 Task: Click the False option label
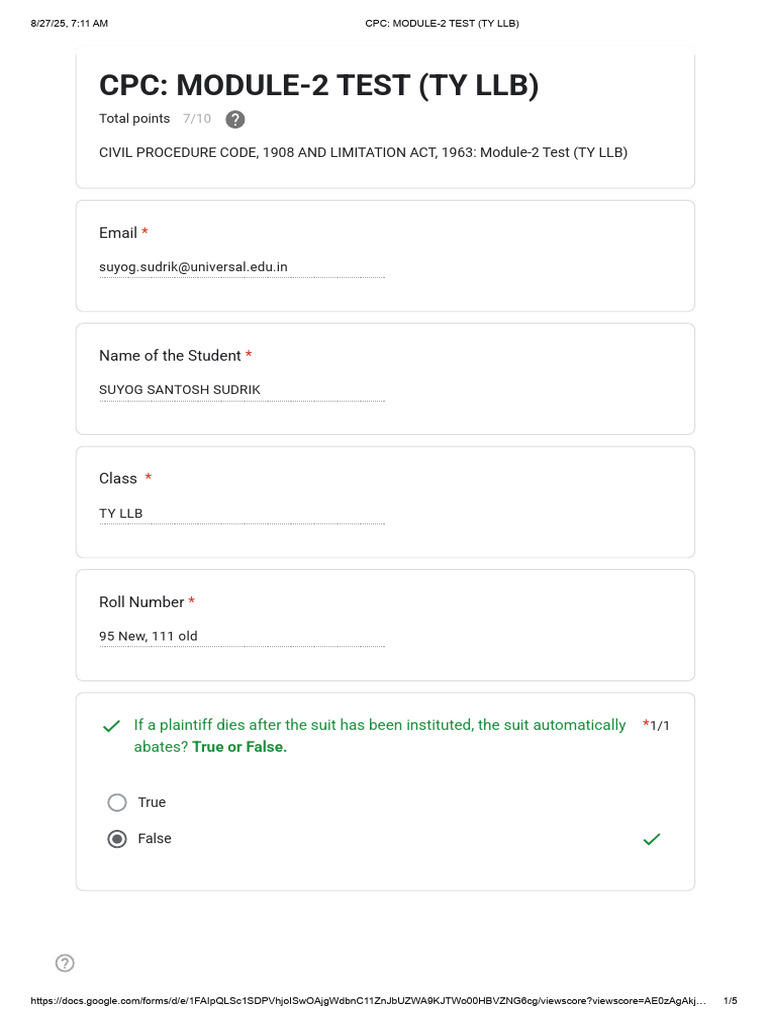pyautogui.click(x=155, y=839)
